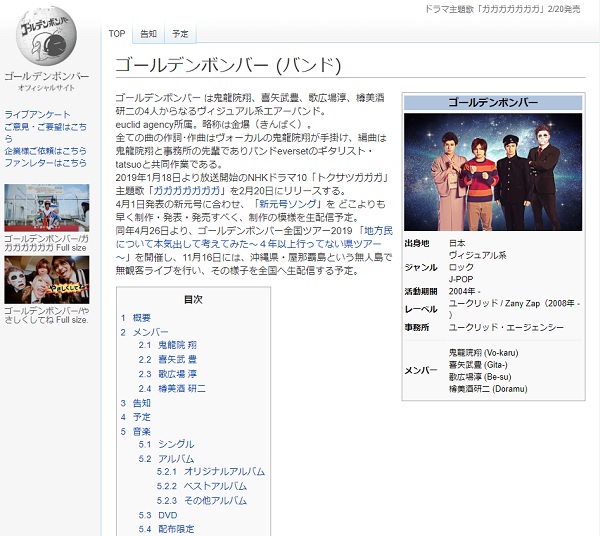
Task: Open the 企業様ご依頼はこちら link
Action: tap(45, 151)
